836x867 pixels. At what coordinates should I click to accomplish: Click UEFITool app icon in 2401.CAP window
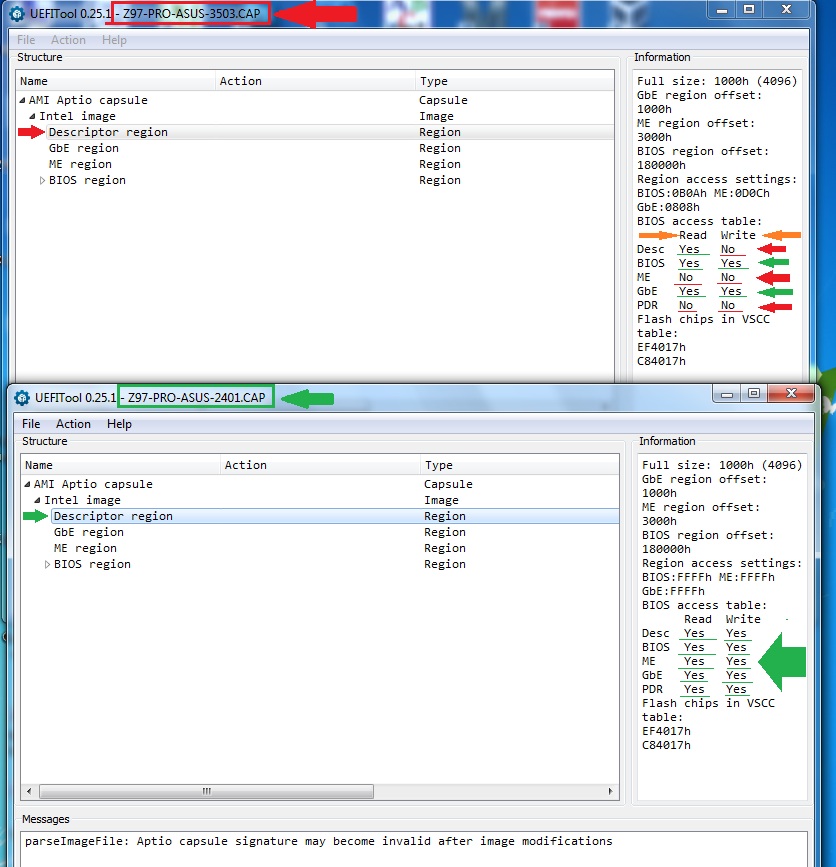(22, 398)
